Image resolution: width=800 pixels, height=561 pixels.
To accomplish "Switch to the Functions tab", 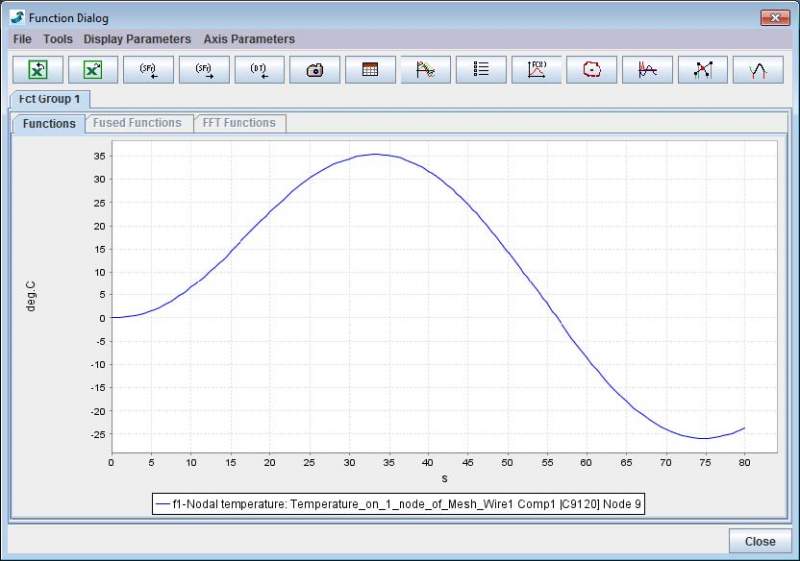I will [49, 123].
